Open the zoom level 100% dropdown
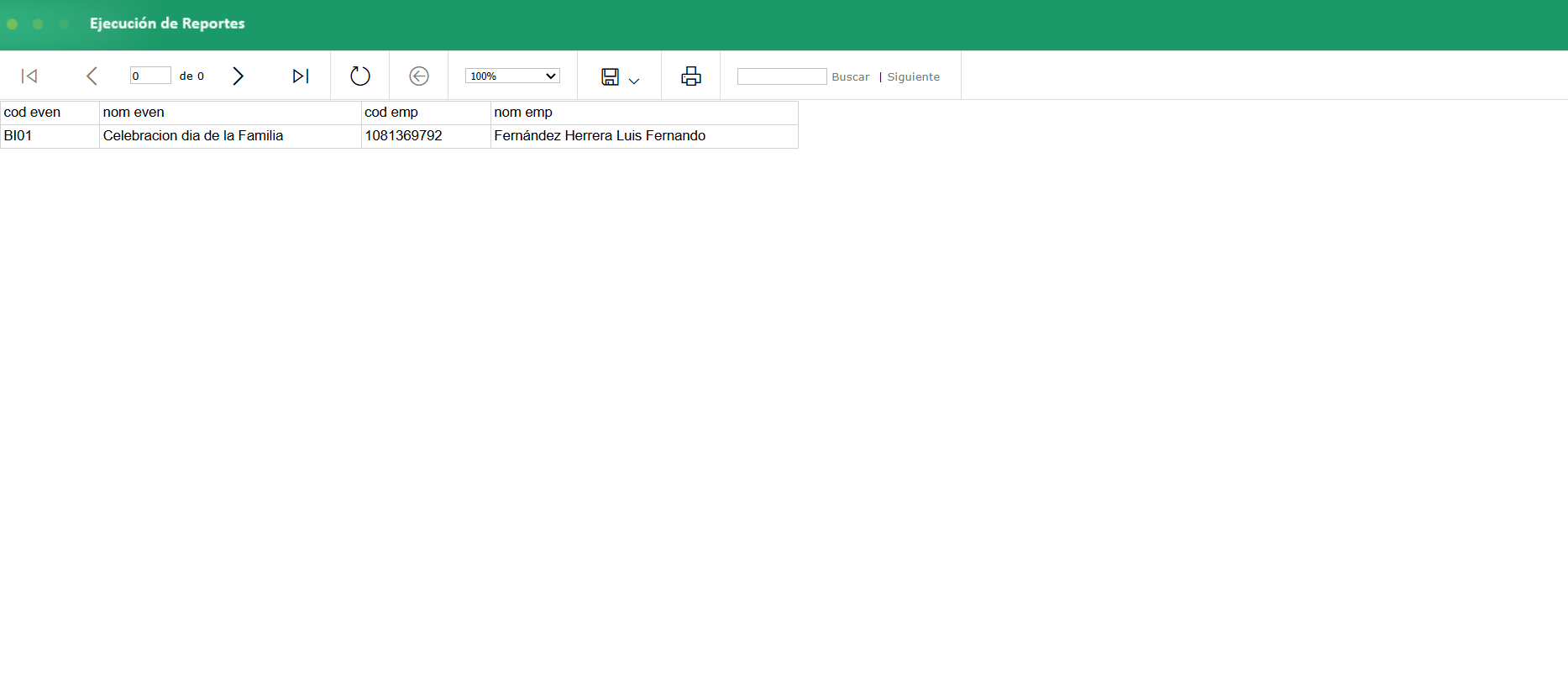Image resolution: width=1568 pixels, height=678 pixels. (x=512, y=76)
